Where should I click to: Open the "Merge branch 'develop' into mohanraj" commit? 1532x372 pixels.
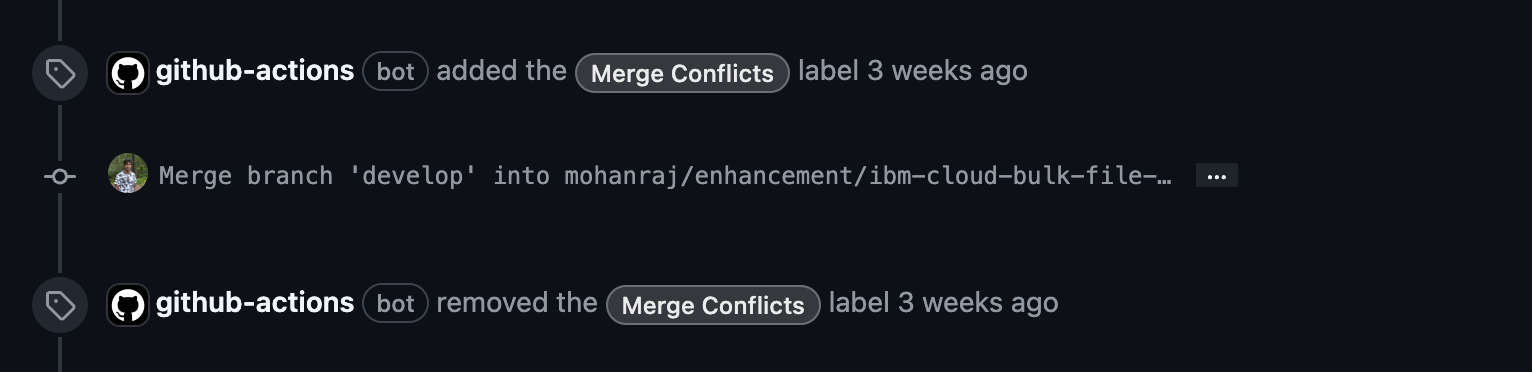pyautogui.click(x=665, y=176)
